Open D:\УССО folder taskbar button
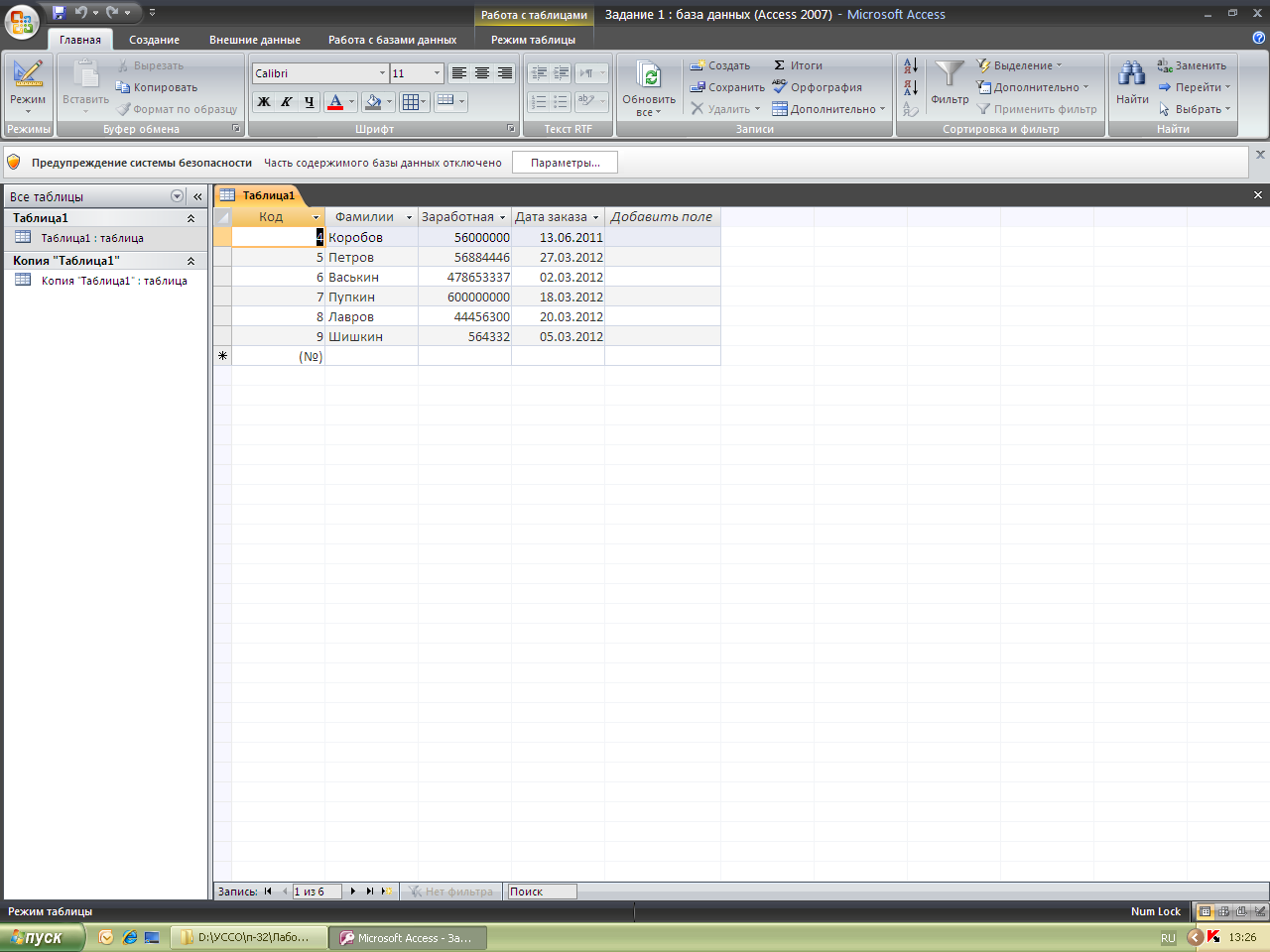The width and height of the screenshot is (1270, 952). pos(248,937)
